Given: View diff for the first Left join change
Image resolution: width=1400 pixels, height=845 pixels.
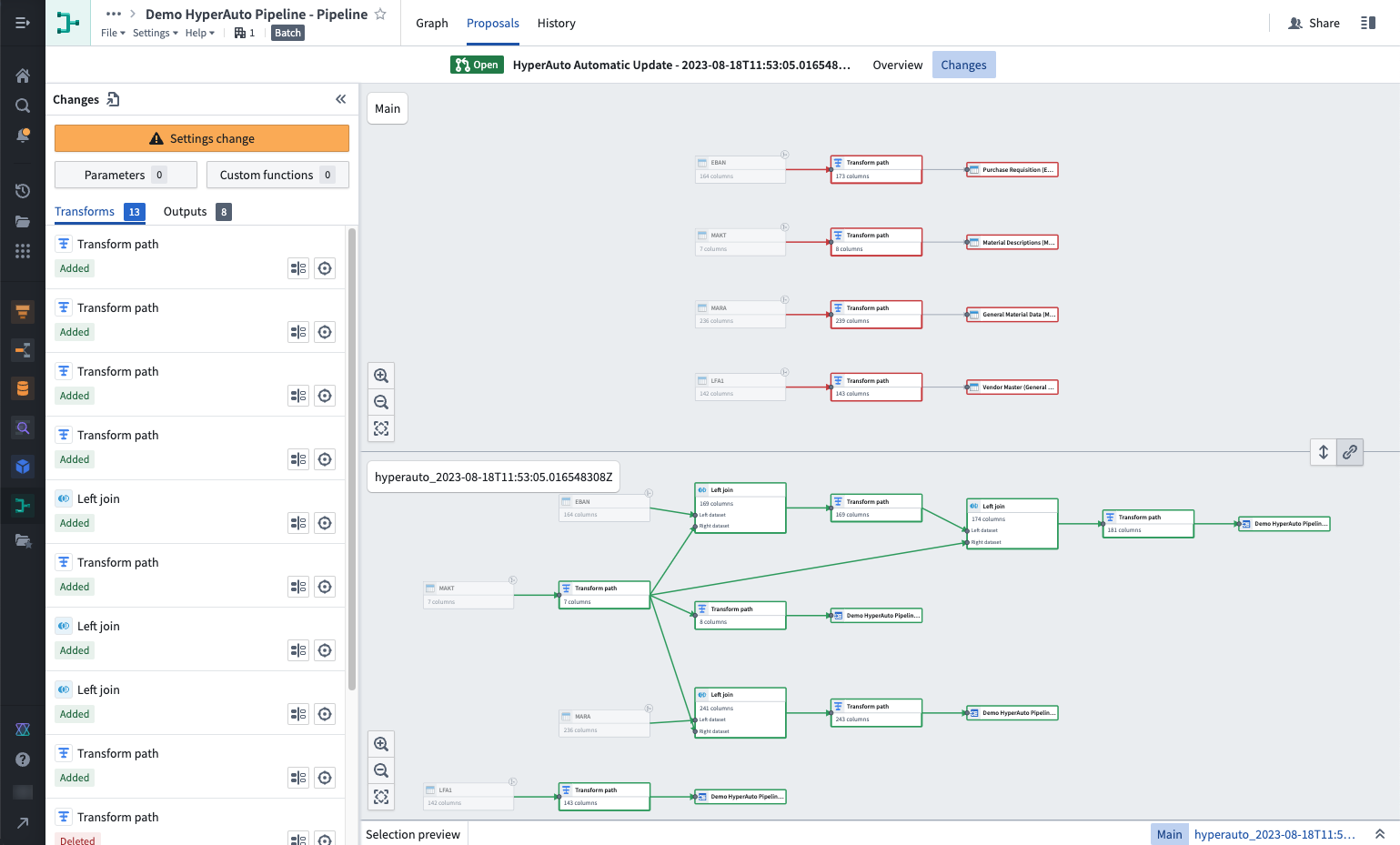Looking at the screenshot, I should (298, 523).
